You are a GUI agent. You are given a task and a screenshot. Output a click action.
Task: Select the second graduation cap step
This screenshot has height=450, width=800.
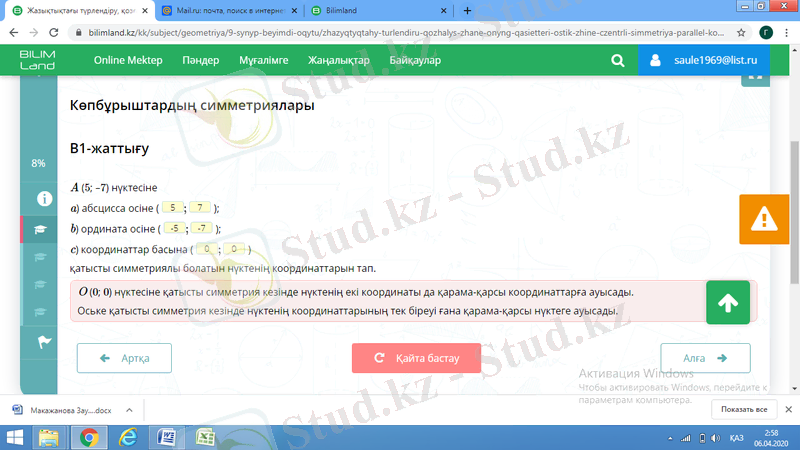tap(40, 257)
